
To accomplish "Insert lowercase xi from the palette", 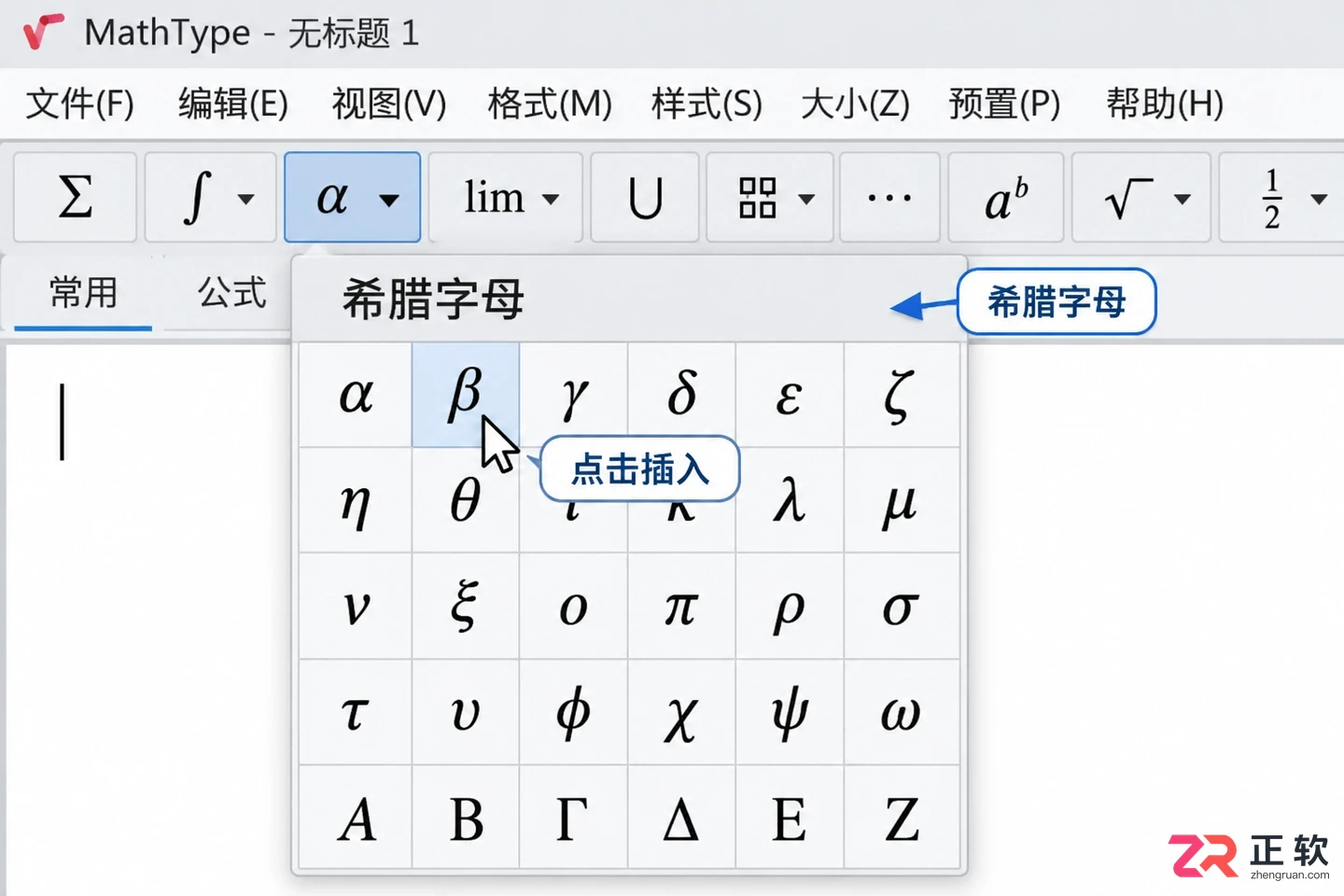I will point(466,607).
